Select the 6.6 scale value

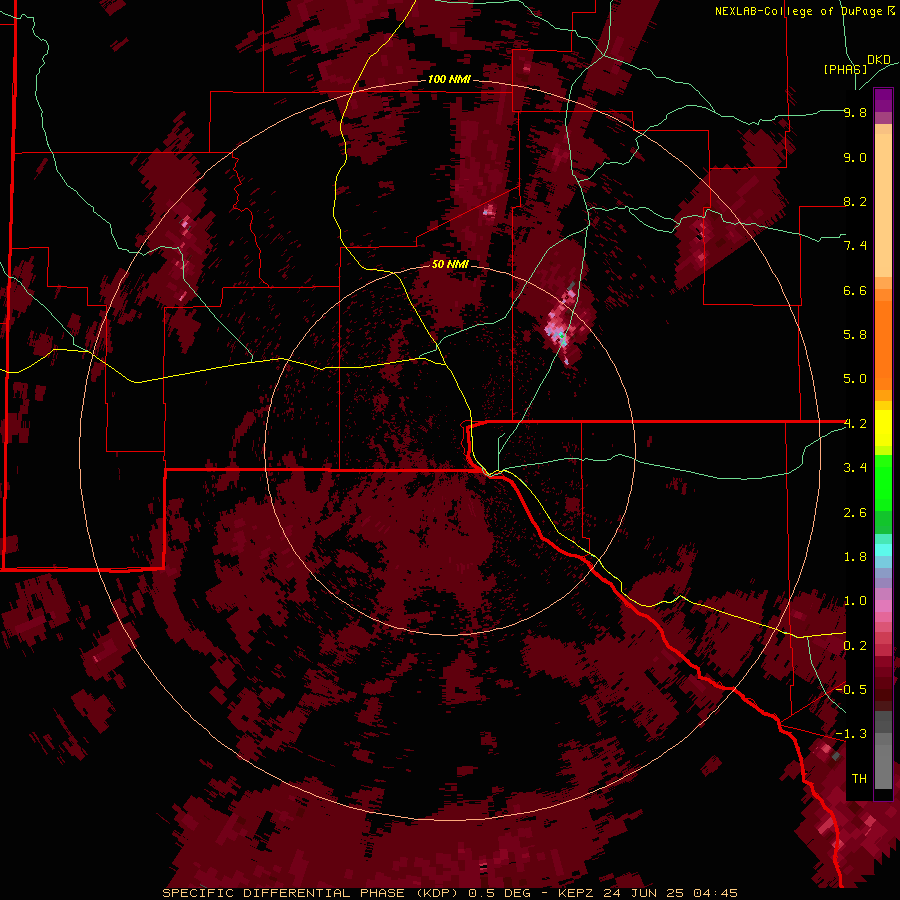coord(855,290)
